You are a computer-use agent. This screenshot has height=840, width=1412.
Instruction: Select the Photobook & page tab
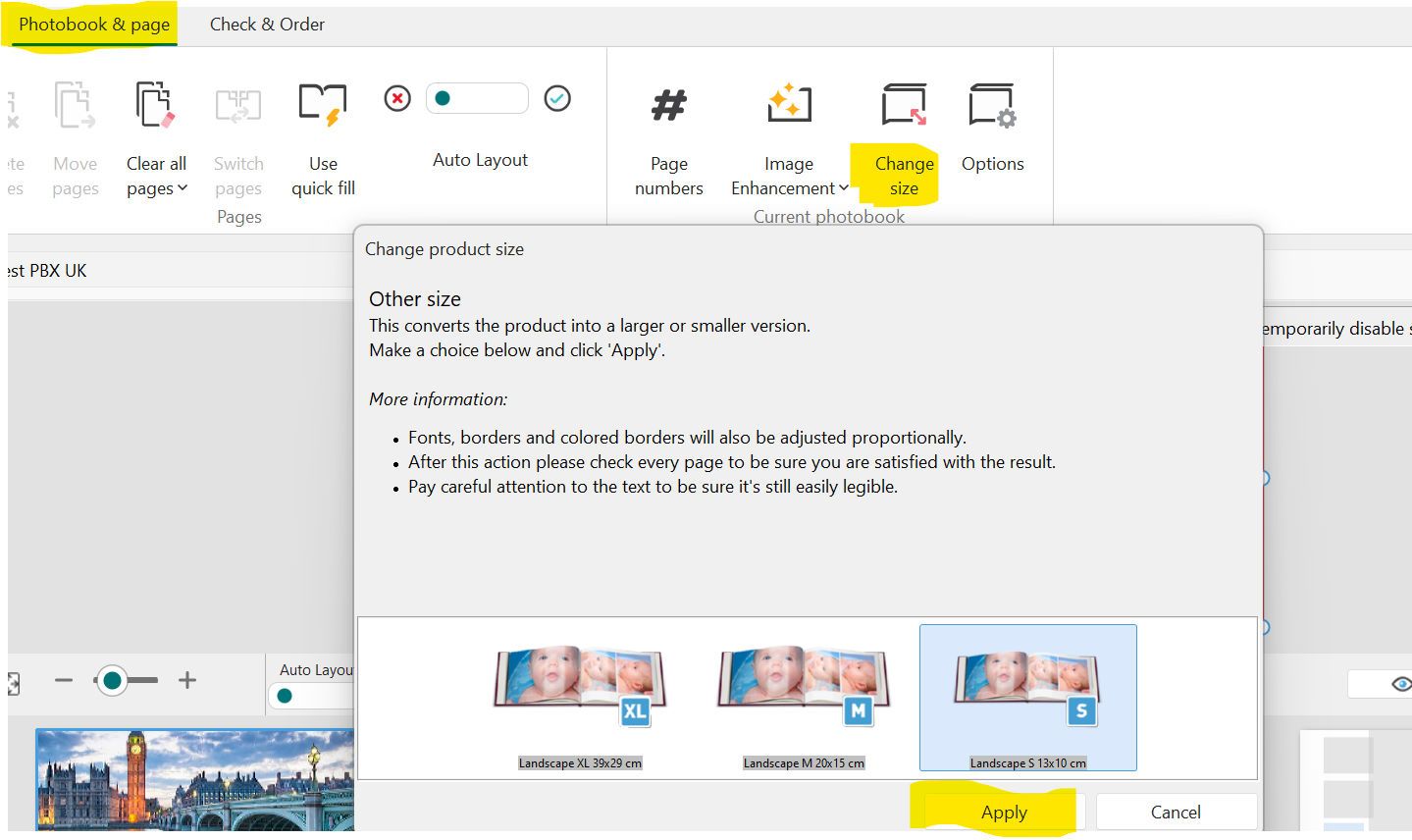(91, 24)
